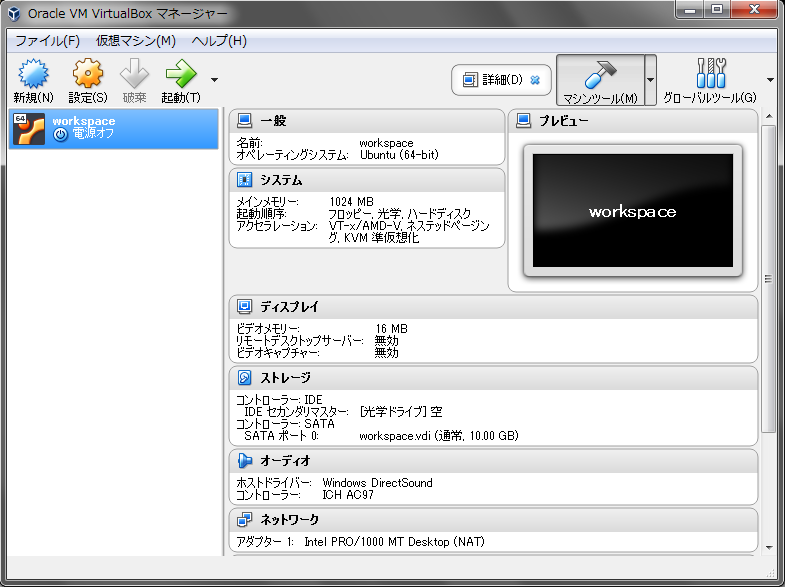Click the ストレージ section title

click(285, 378)
